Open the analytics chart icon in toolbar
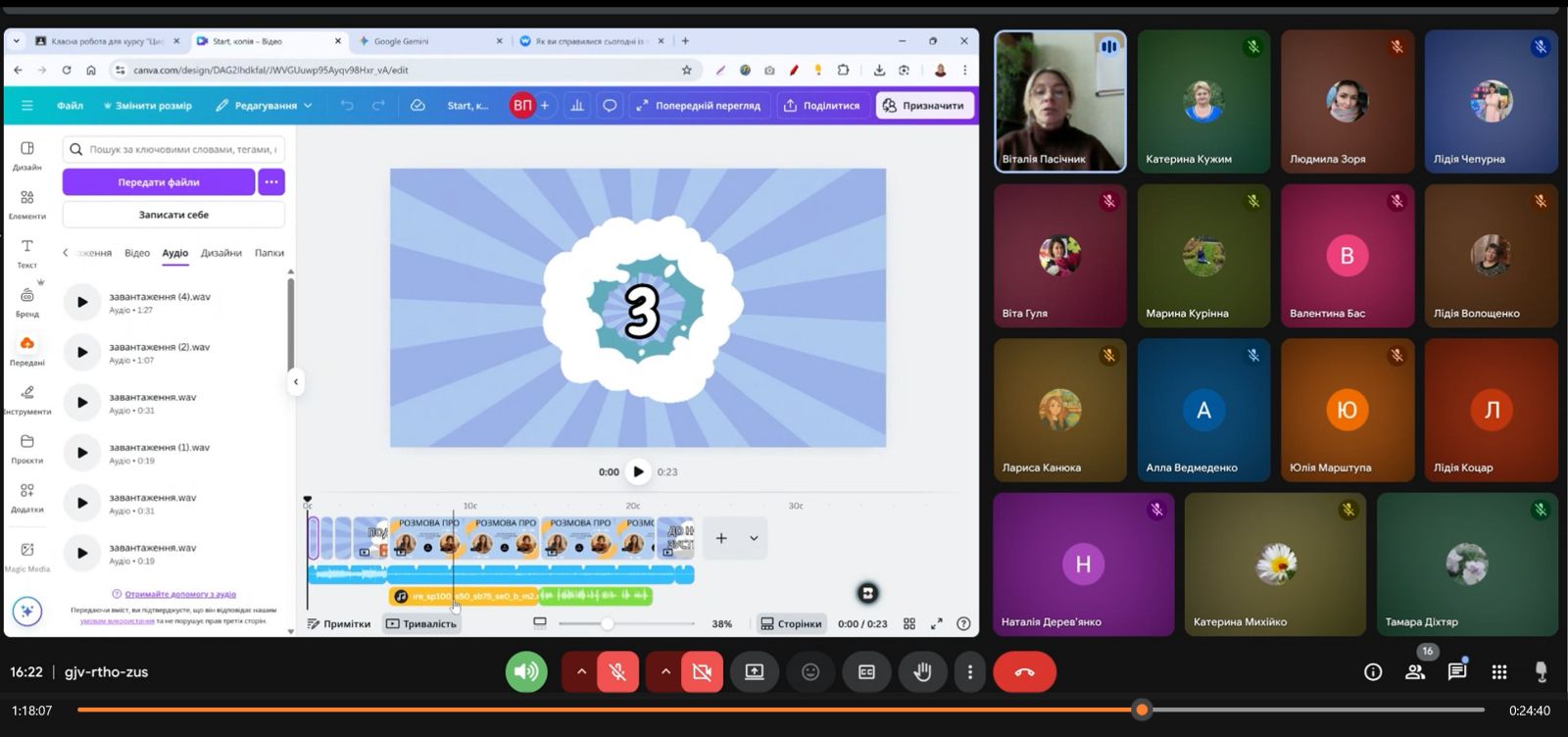Viewport: 1568px width, 737px height. pyautogui.click(x=577, y=106)
